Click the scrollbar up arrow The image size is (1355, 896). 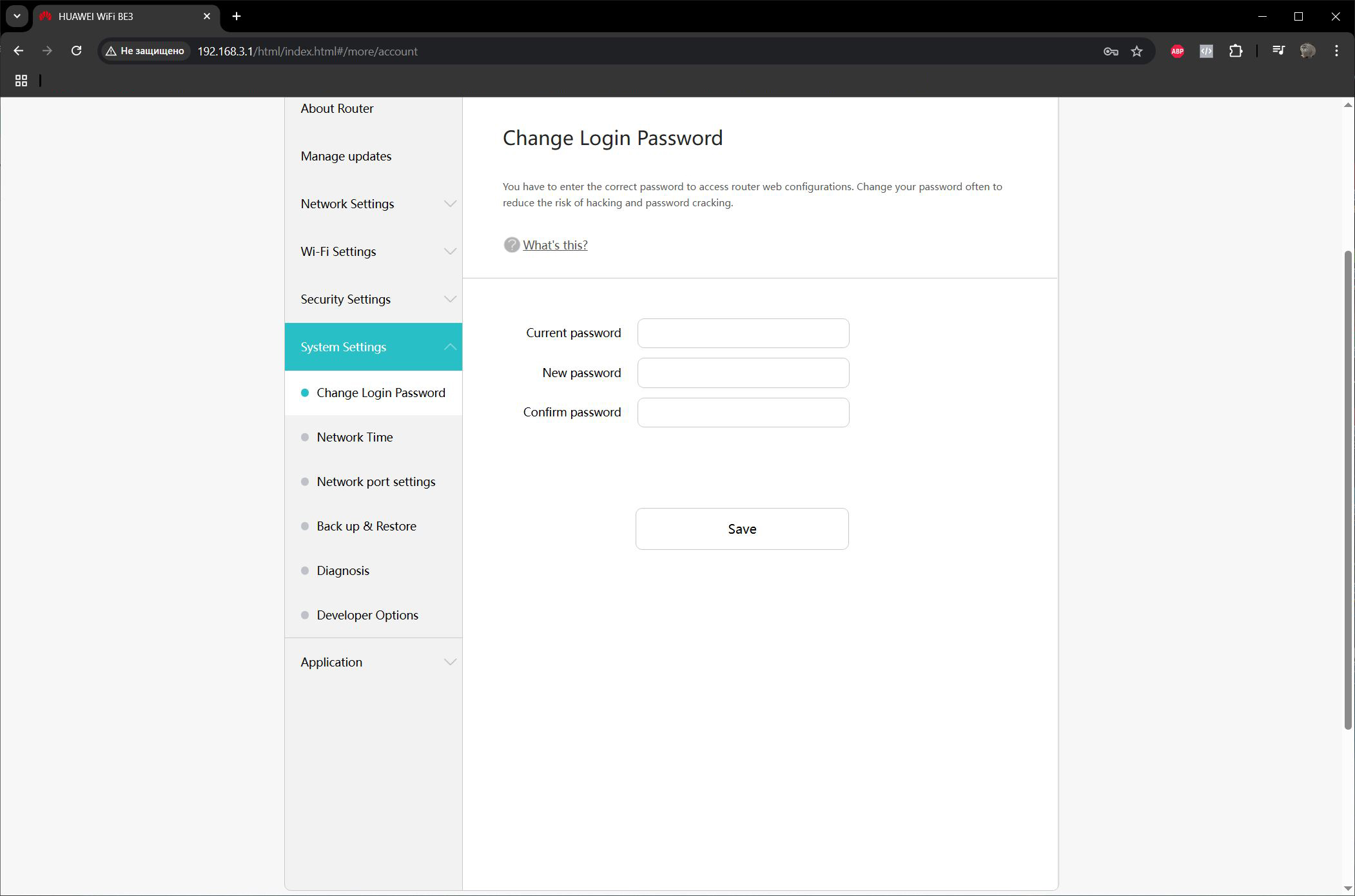tap(1347, 104)
